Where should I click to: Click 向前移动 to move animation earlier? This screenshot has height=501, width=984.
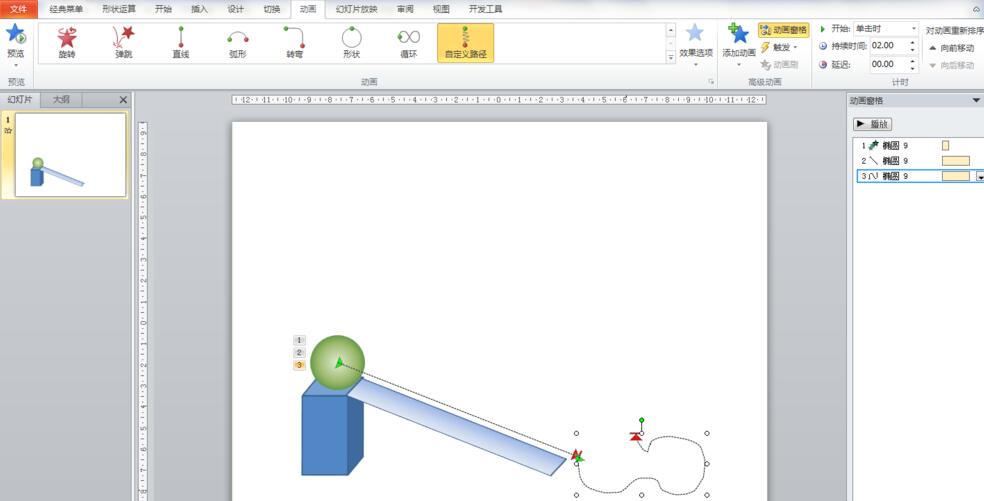[950, 47]
